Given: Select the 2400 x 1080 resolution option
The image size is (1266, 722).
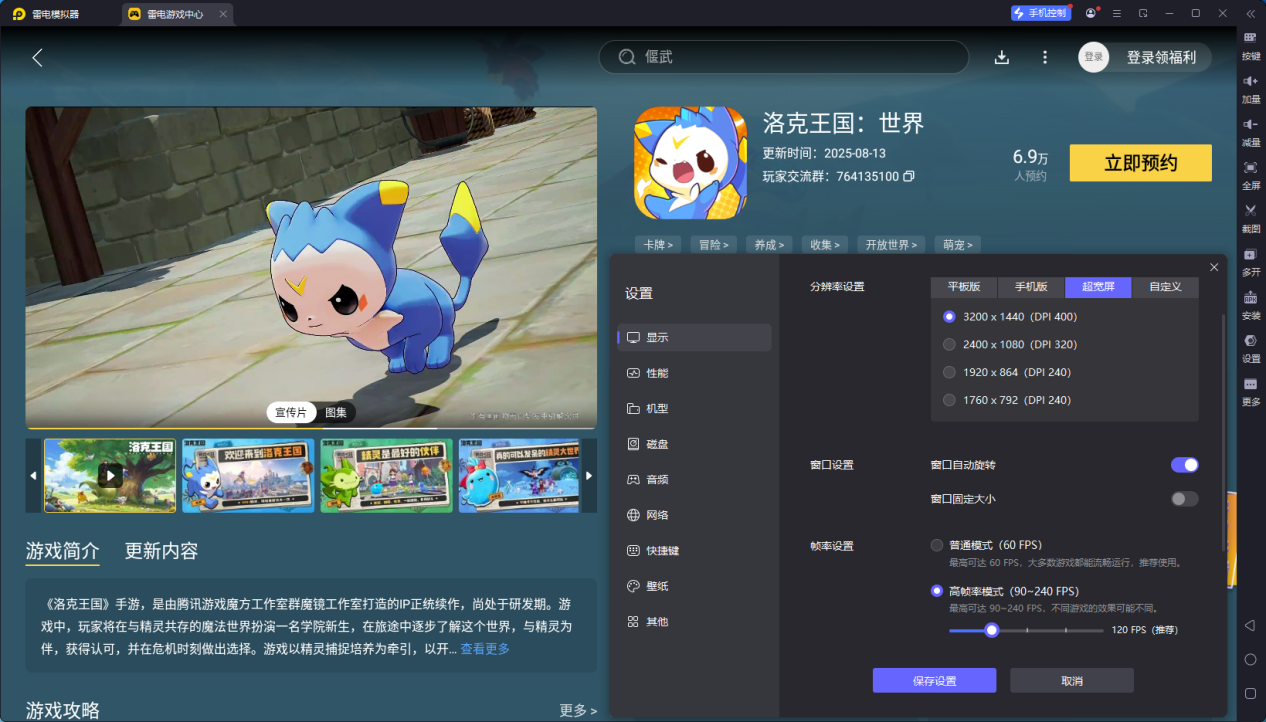Looking at the screenshot, I should 949,344.
